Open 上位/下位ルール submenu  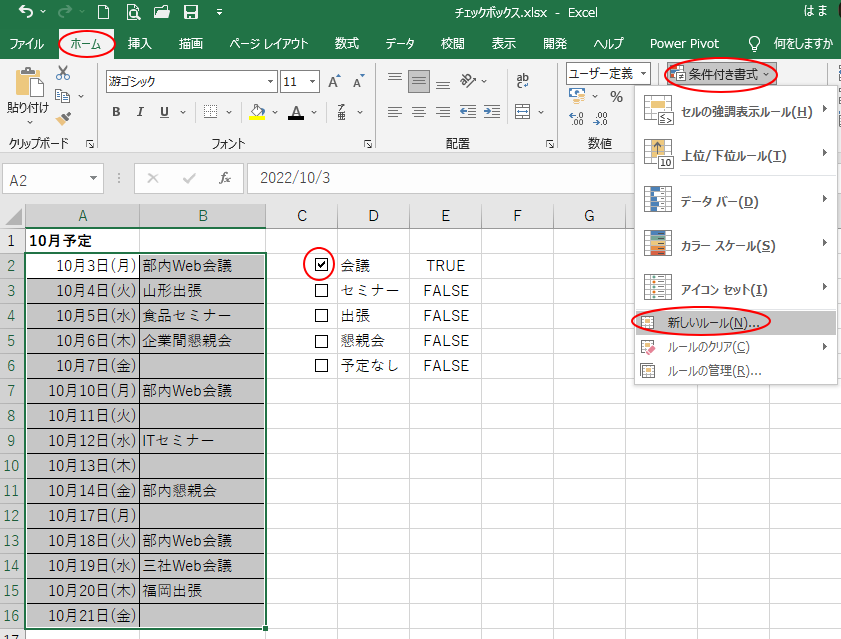(735, 156)
